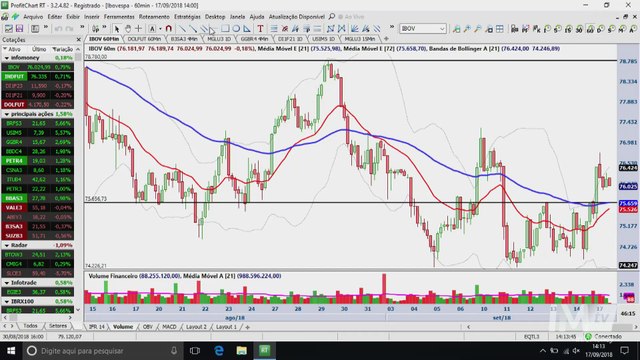Select the ellipse drawing tool
This screenshot has height=360, width=640.
(x=236, y=29)
